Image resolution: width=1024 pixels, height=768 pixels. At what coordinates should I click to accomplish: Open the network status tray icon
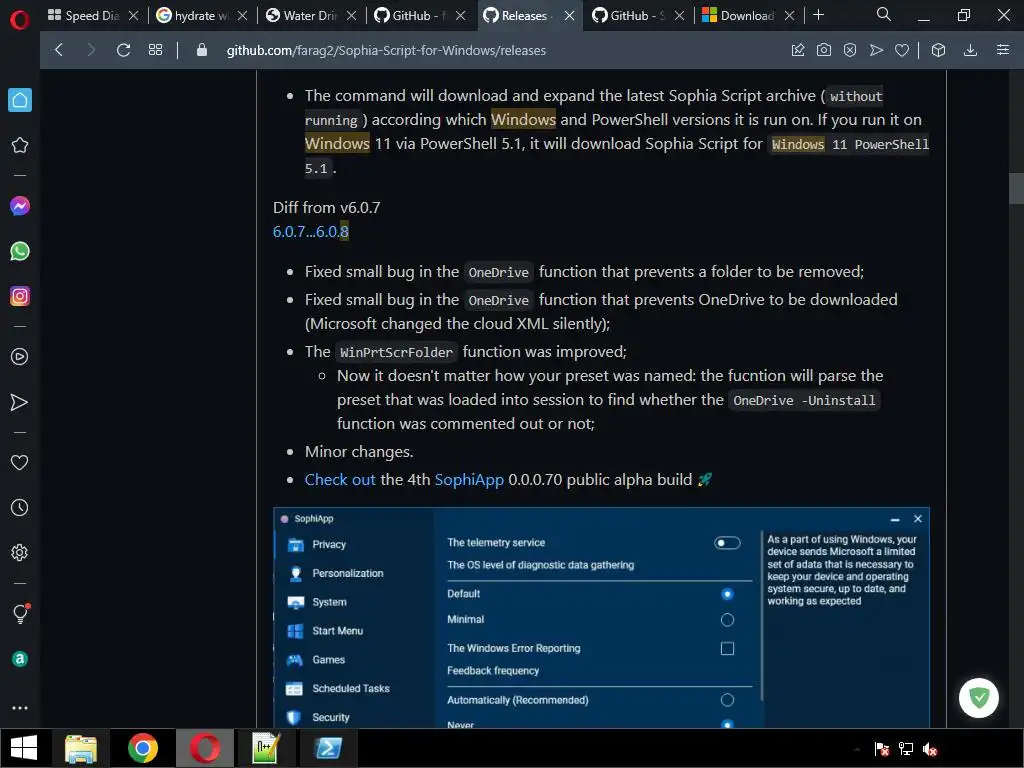[x=906, y=749]
